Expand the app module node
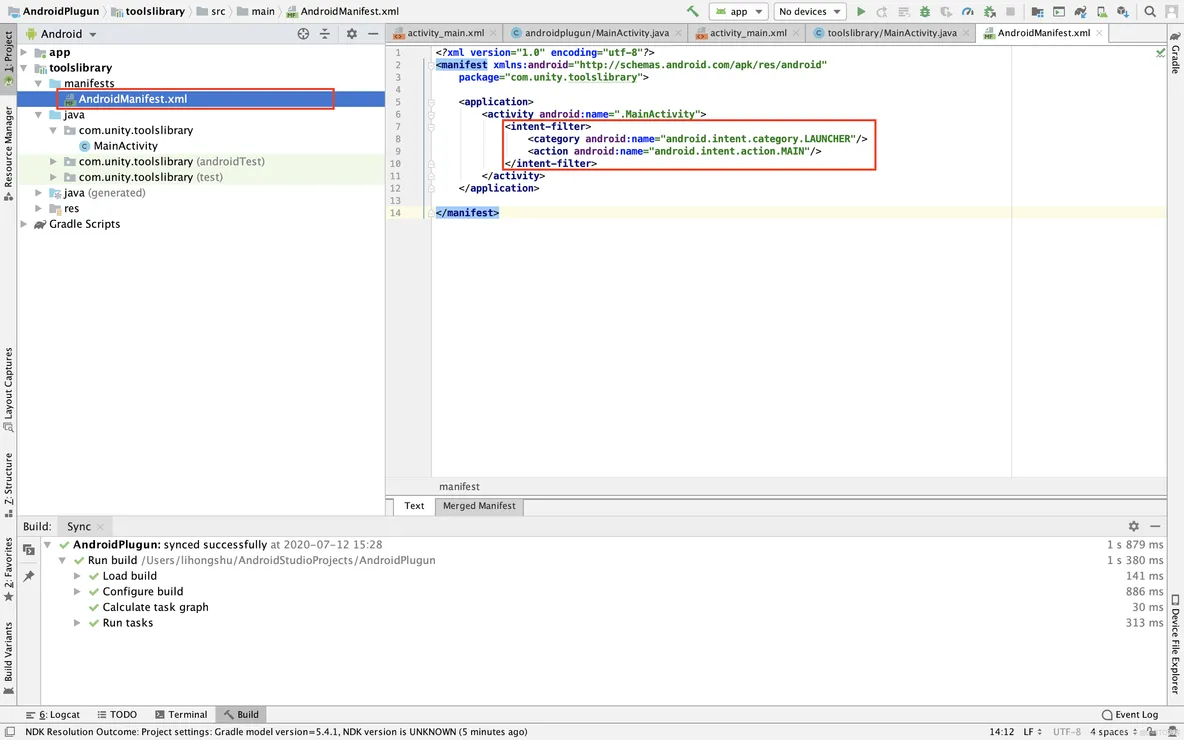Screen dimensions: 1184x740 (x=23, y=52)
